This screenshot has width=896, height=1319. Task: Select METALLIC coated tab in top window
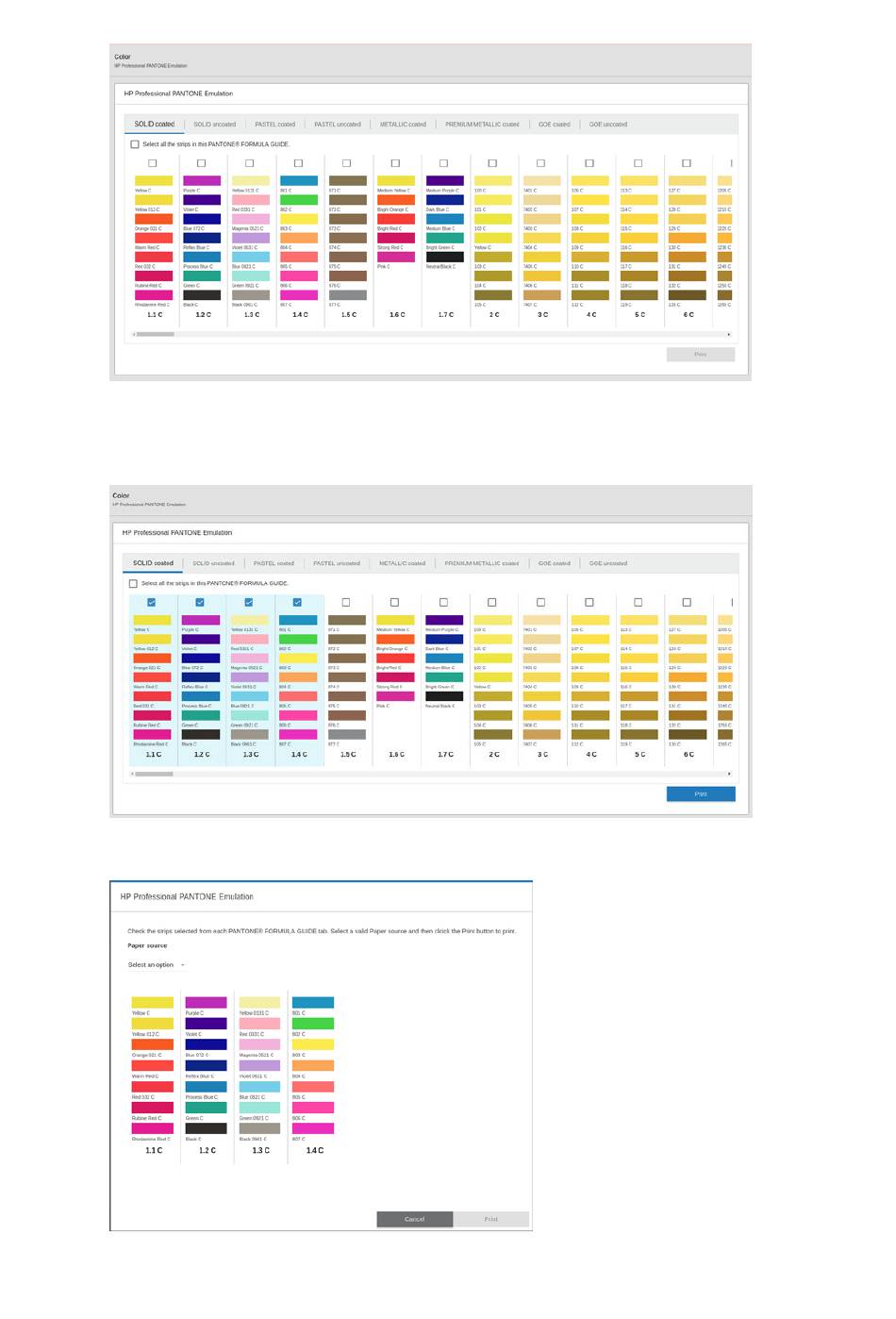(403, 125)
